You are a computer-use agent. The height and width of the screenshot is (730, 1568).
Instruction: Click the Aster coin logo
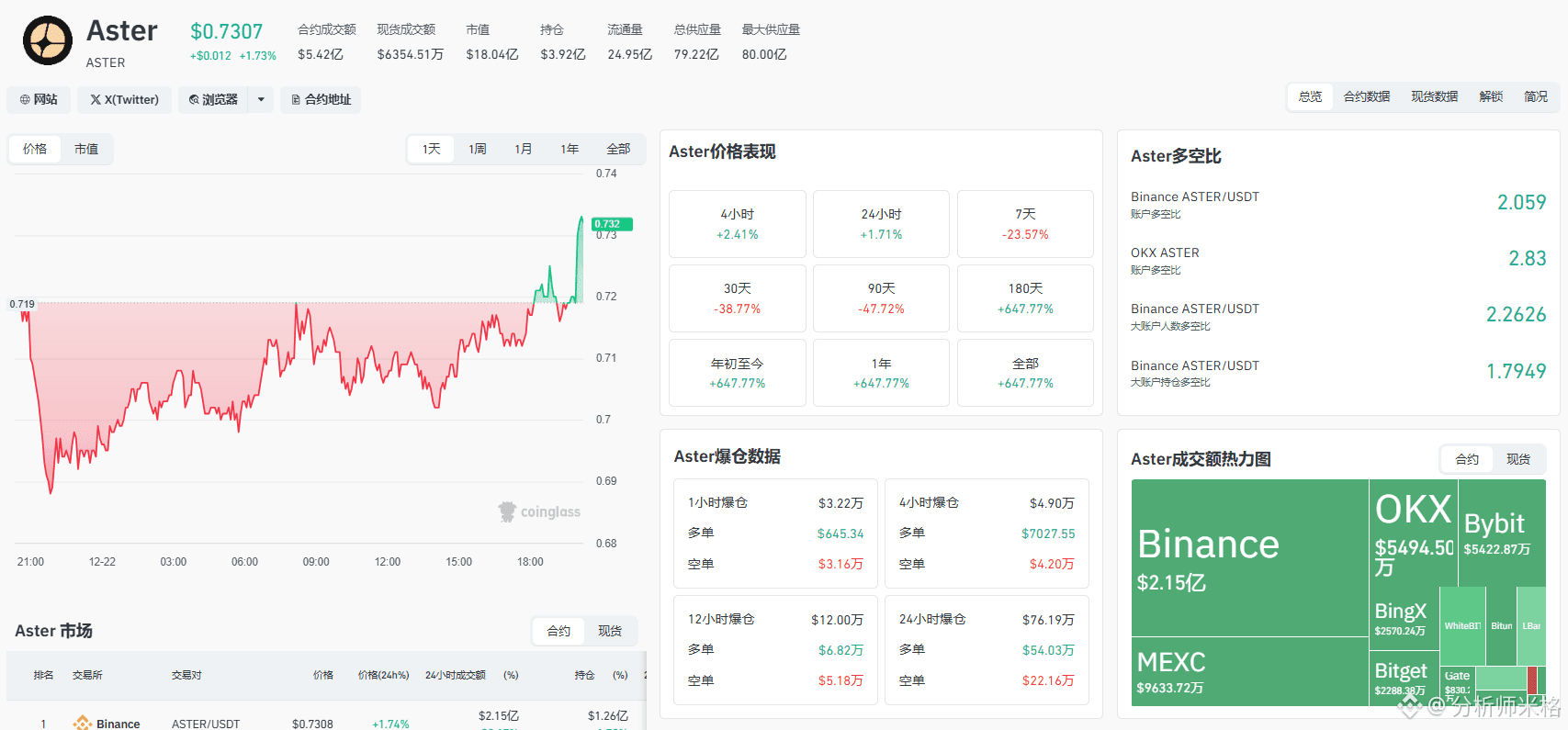point(48,41)
